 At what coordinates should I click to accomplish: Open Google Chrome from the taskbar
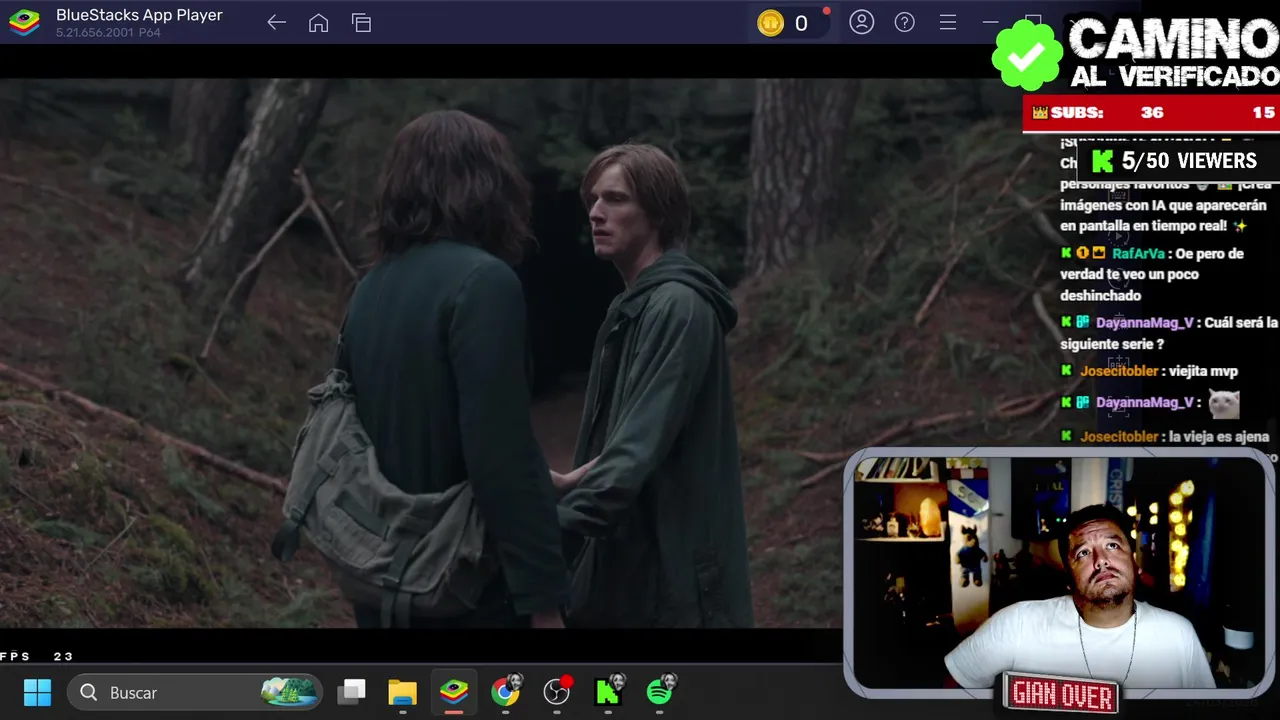[x=506, y=692]
